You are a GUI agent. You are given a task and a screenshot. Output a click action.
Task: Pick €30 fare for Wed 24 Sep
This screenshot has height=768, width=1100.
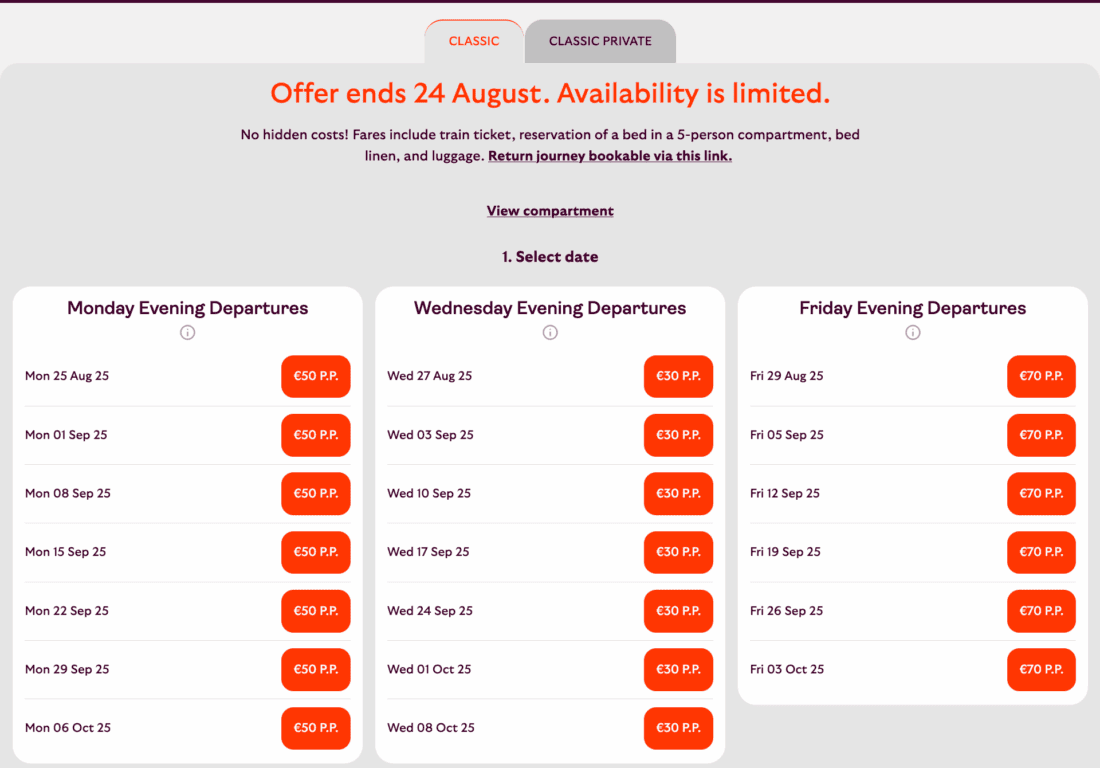click(x=678, y=611)
